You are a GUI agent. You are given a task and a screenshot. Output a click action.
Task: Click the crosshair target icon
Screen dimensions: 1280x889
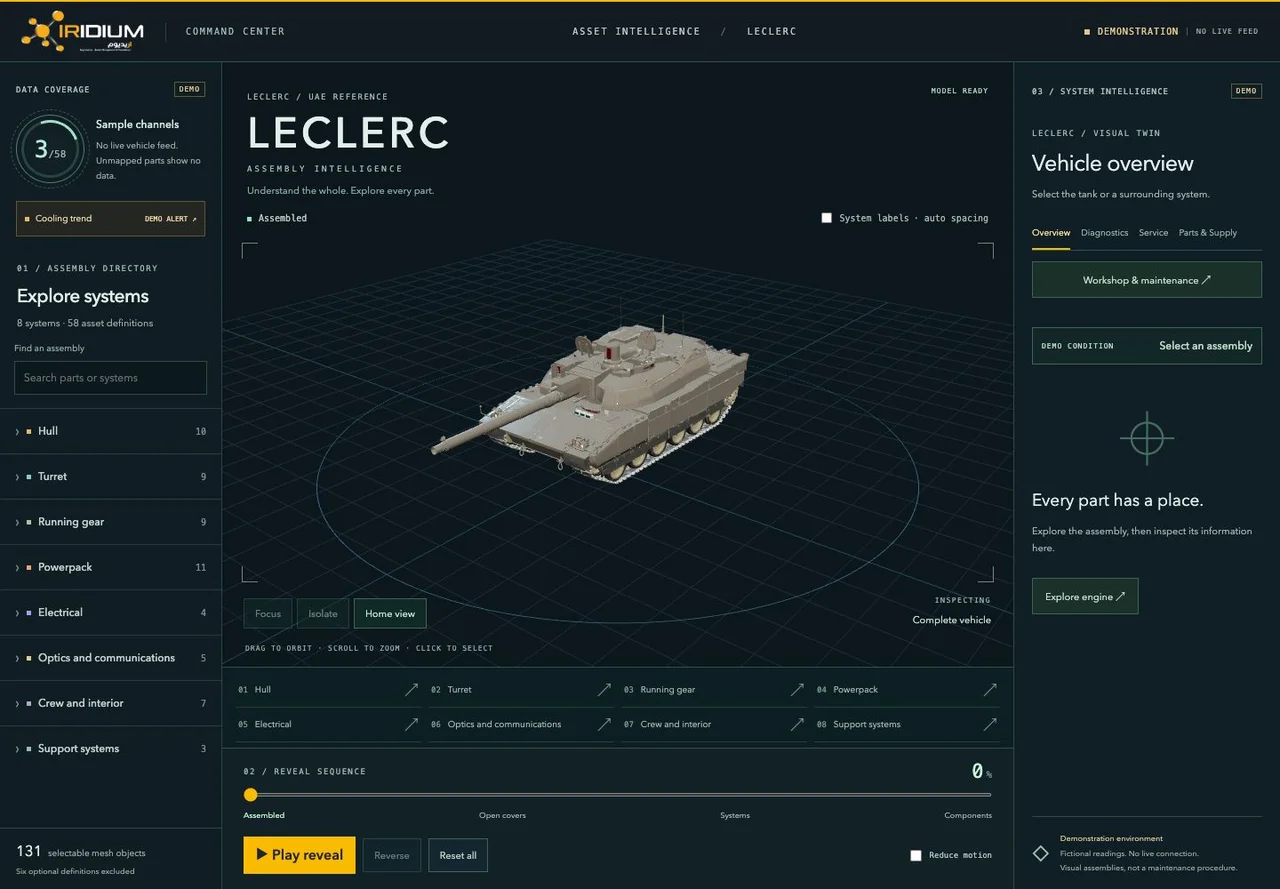point(1147,438)
